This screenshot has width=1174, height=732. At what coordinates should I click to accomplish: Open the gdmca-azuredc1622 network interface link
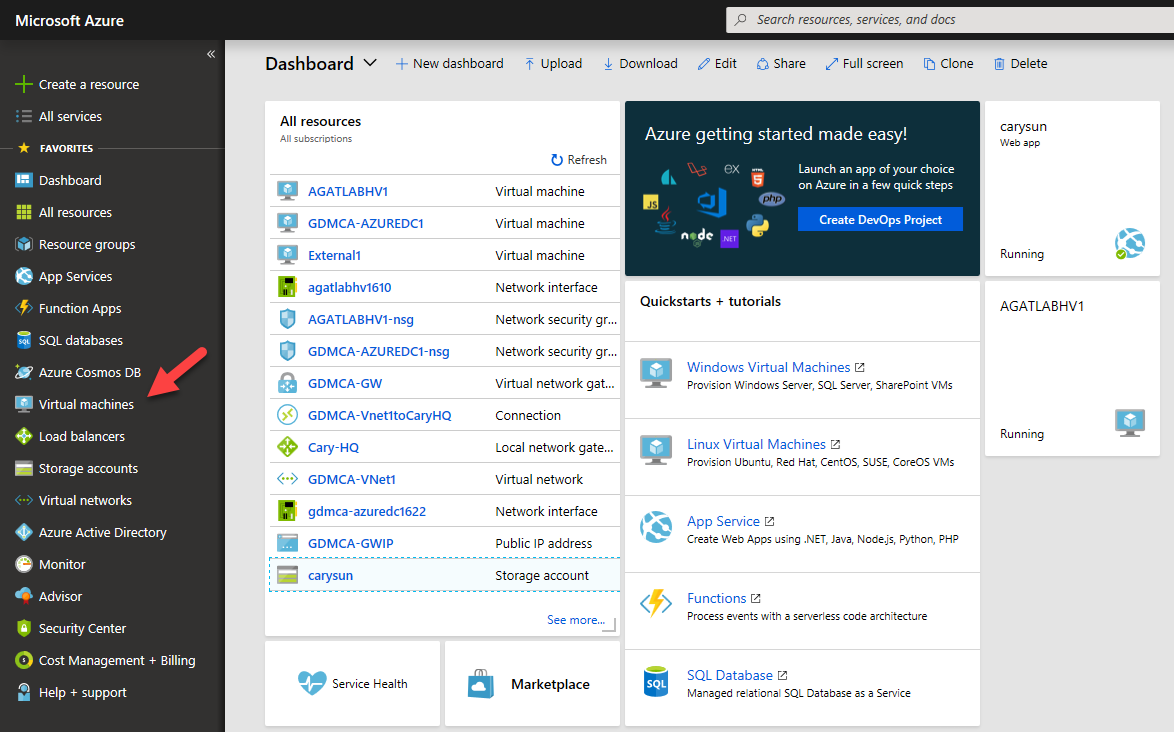[367, 511]
